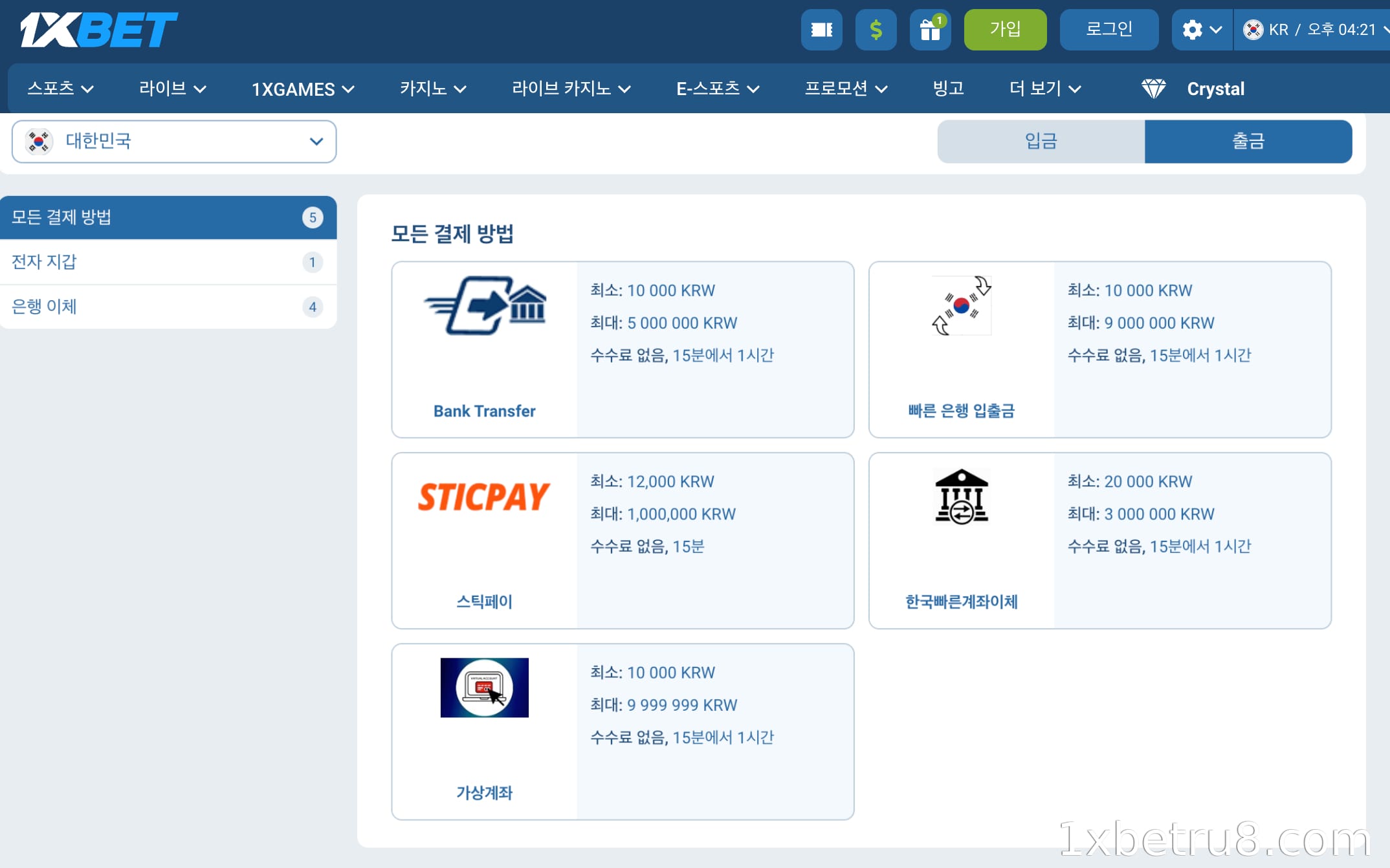1390x868 pixels.
Task: Click the 1XBET logo
Action: pos(99,30)
